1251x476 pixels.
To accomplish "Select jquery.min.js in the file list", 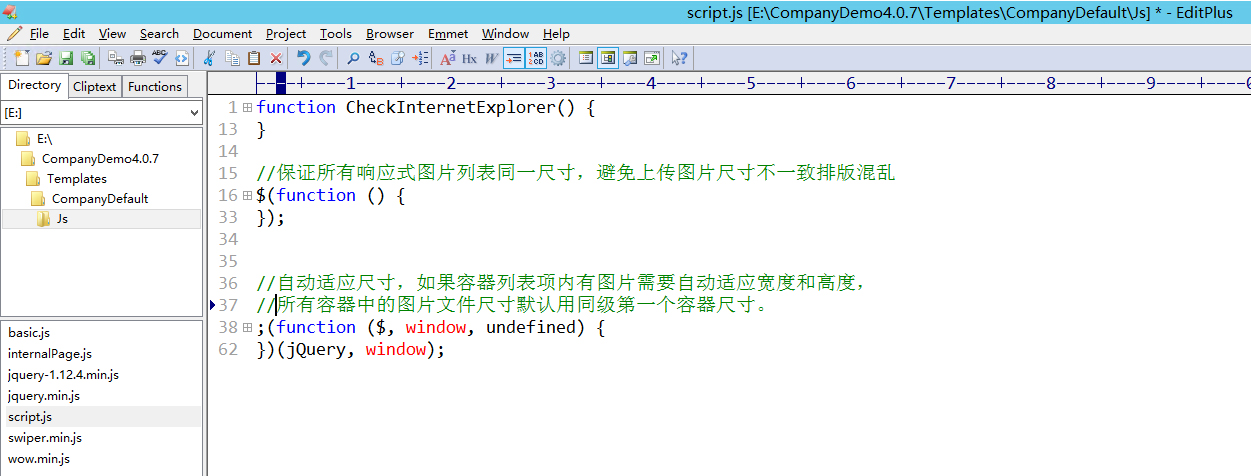I will click(x=44, y=395).
